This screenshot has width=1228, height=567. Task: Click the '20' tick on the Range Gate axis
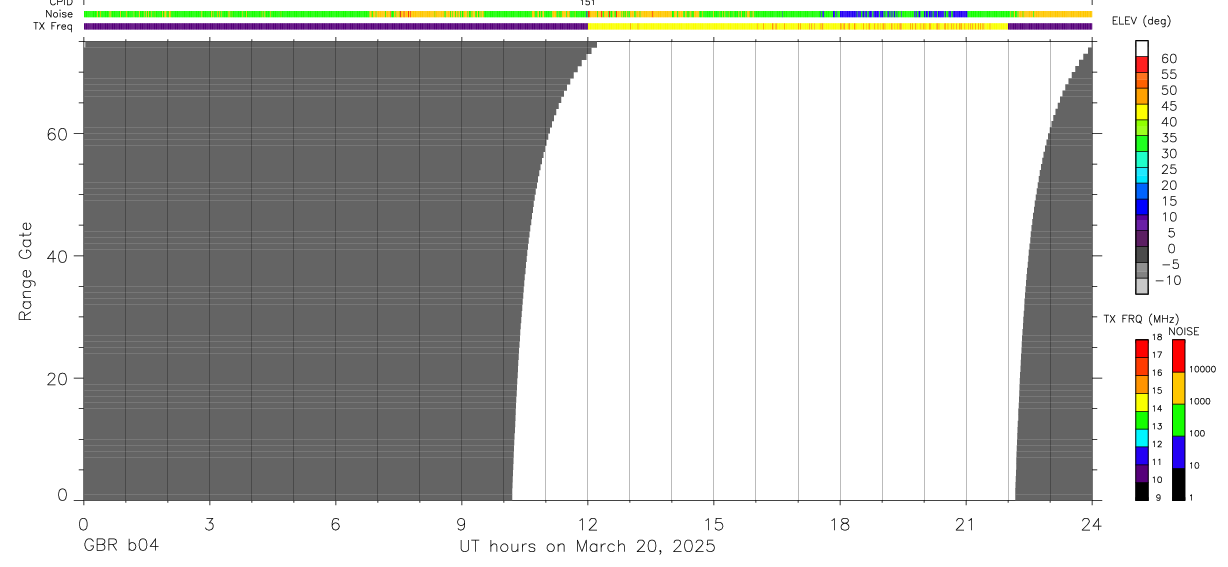(57, 379)
